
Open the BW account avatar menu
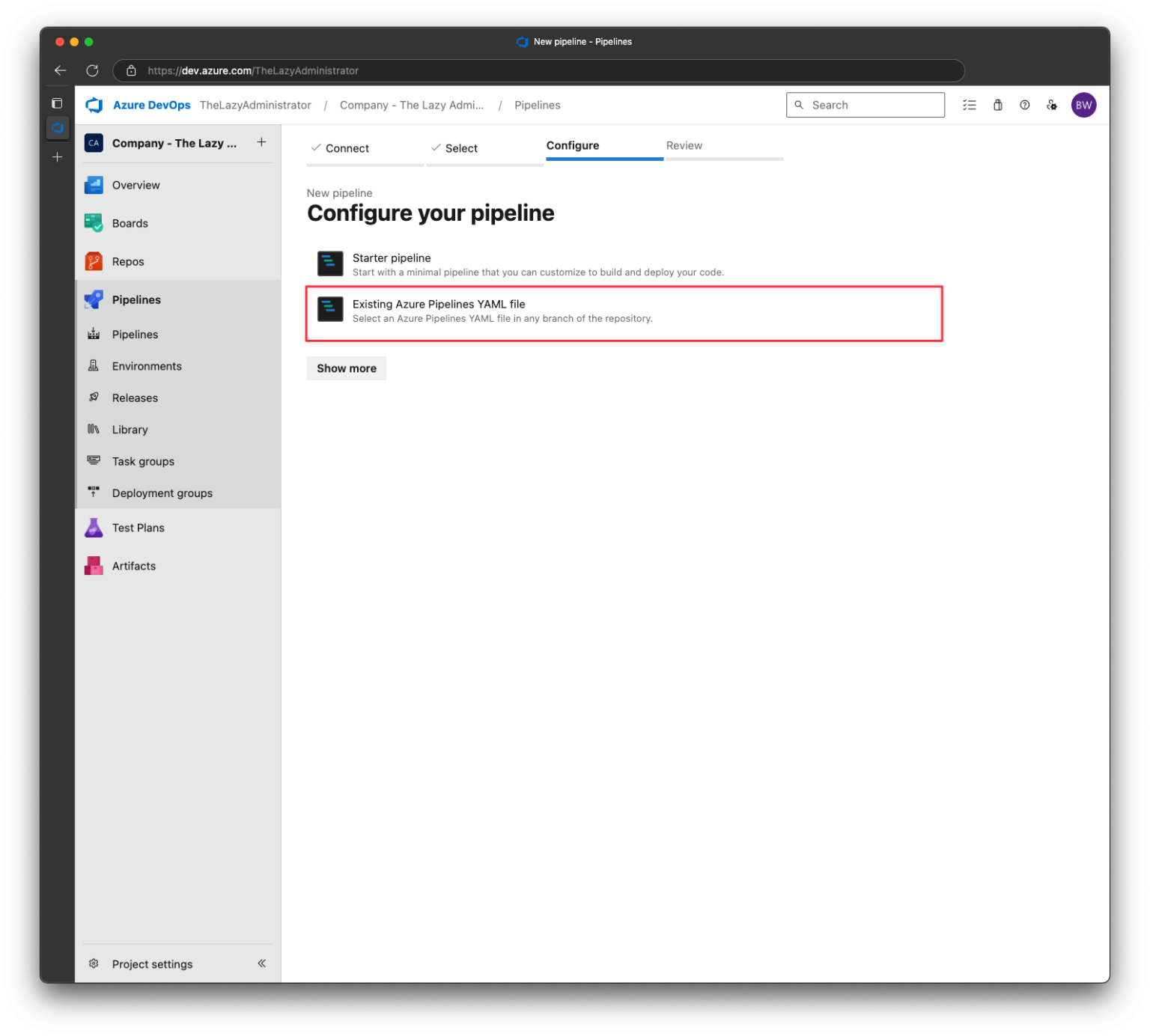point(1084,106)
